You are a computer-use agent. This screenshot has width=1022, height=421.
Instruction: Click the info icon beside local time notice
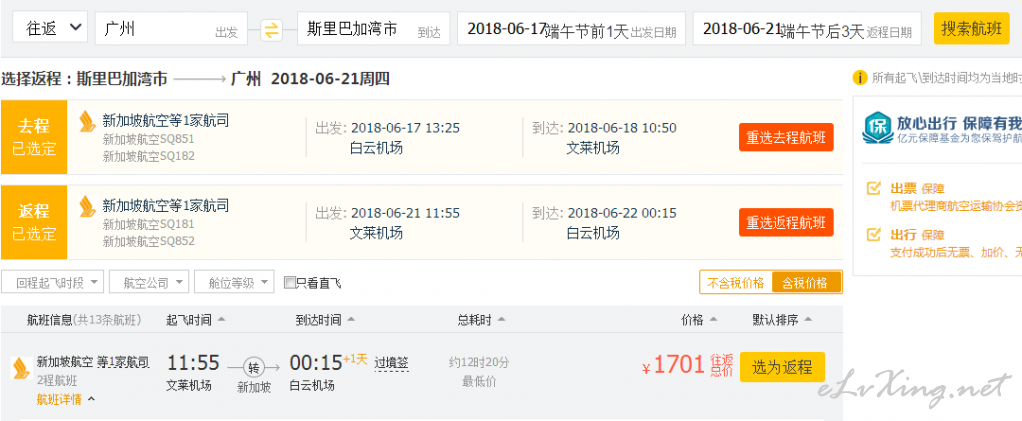860,78
